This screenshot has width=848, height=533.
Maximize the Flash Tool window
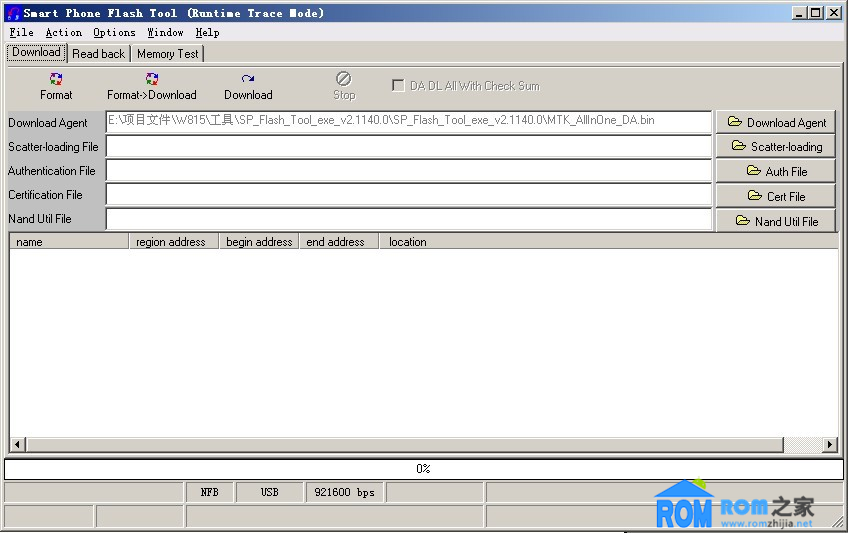[x=816, y=13]
